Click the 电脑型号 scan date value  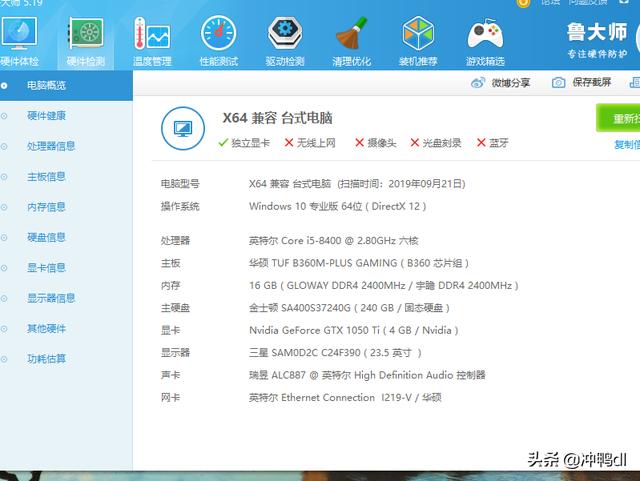point(357,184)
